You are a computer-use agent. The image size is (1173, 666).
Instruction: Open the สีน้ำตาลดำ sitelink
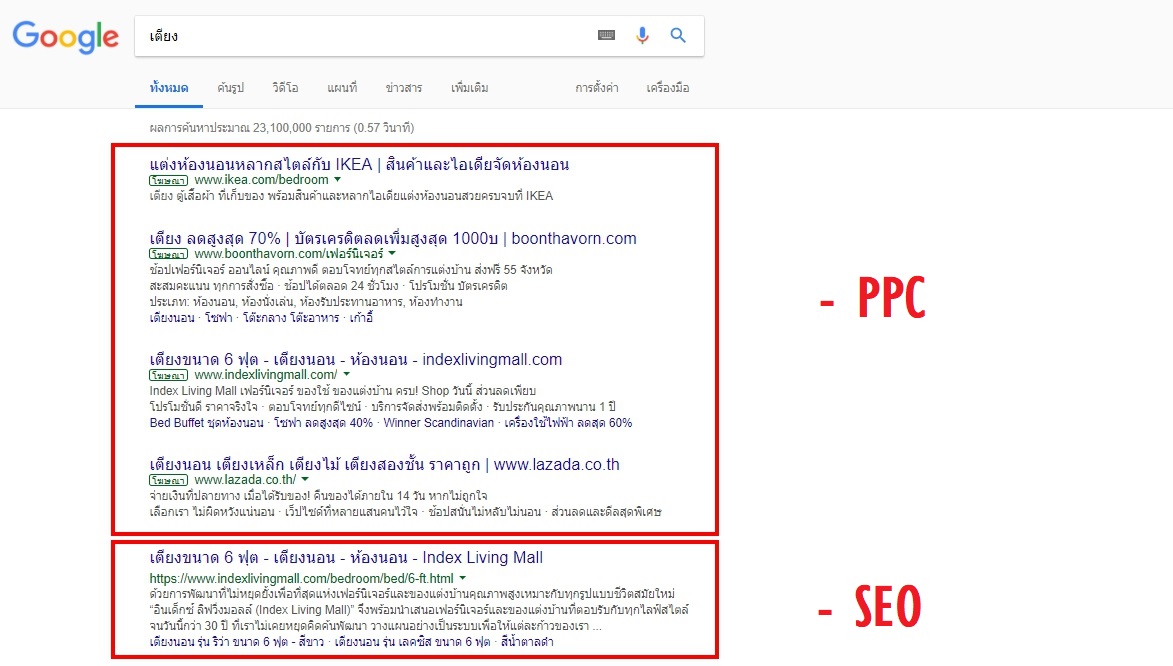tap(527, 642)
